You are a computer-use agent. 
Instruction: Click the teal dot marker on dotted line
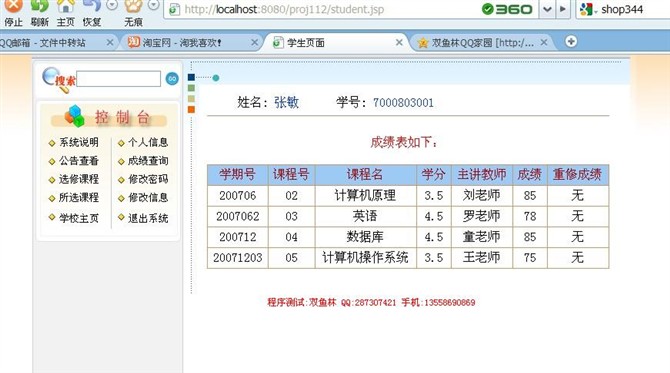tap(216, 78)
